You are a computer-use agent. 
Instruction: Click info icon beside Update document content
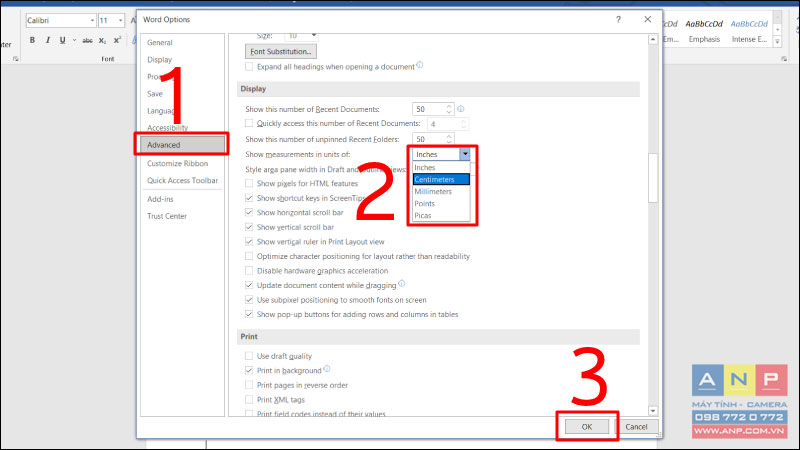402,283
